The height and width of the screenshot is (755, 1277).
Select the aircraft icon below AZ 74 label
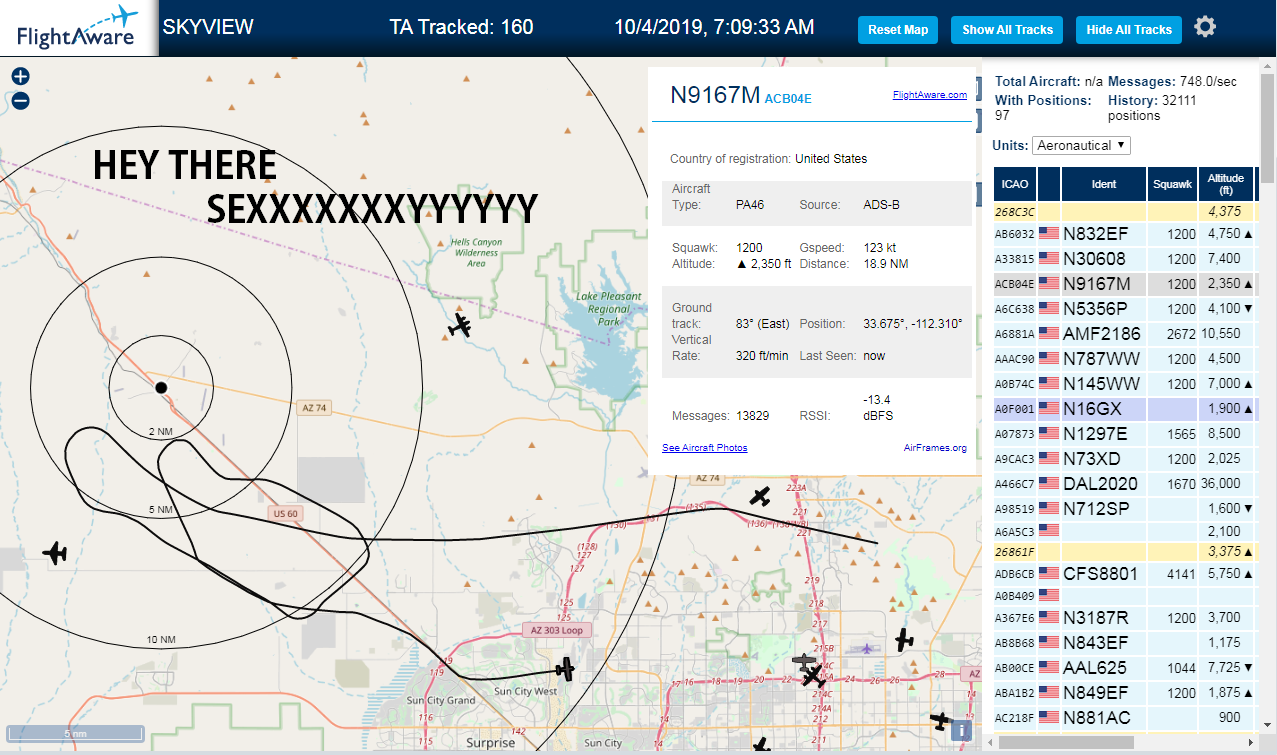tap(760, 496)
